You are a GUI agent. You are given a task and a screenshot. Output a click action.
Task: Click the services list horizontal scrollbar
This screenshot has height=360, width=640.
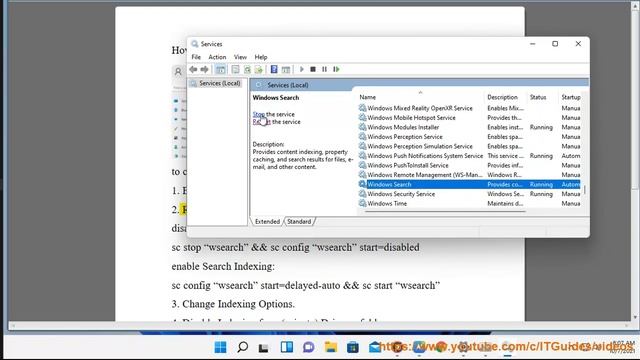tap(445, 212)
